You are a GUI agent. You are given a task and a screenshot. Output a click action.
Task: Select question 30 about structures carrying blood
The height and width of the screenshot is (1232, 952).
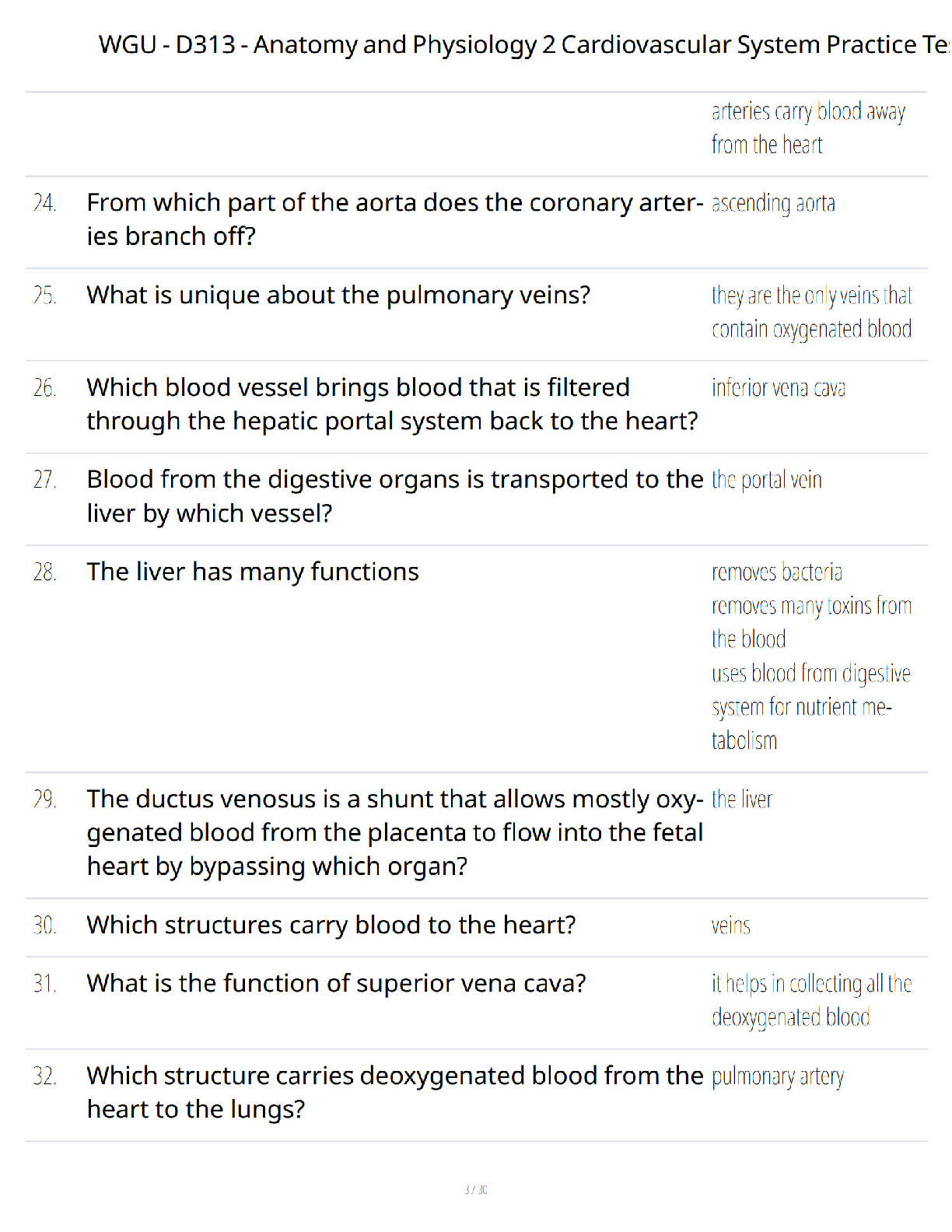[x=331, y=926]
